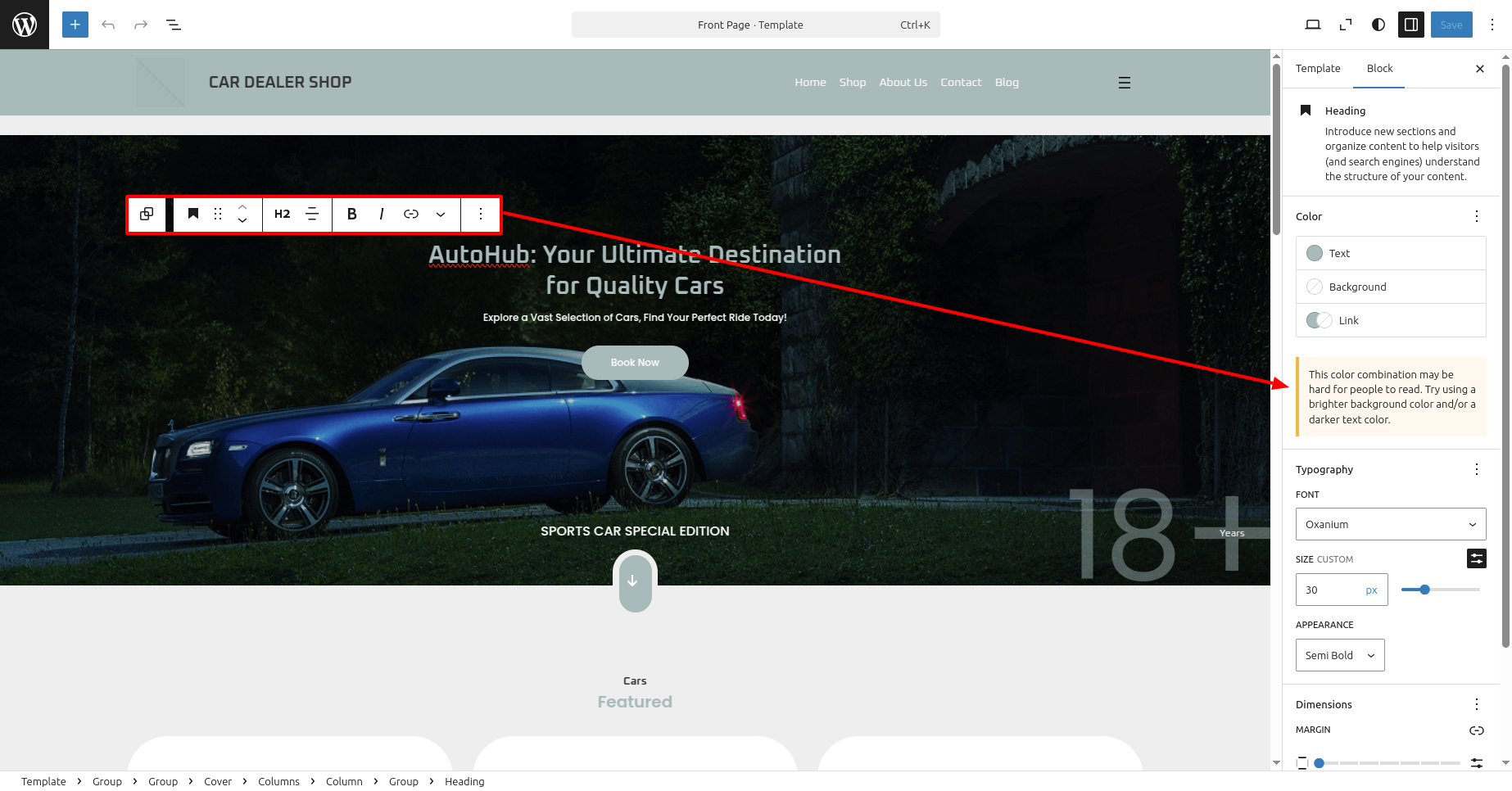Undo the last change

(108, 25)
